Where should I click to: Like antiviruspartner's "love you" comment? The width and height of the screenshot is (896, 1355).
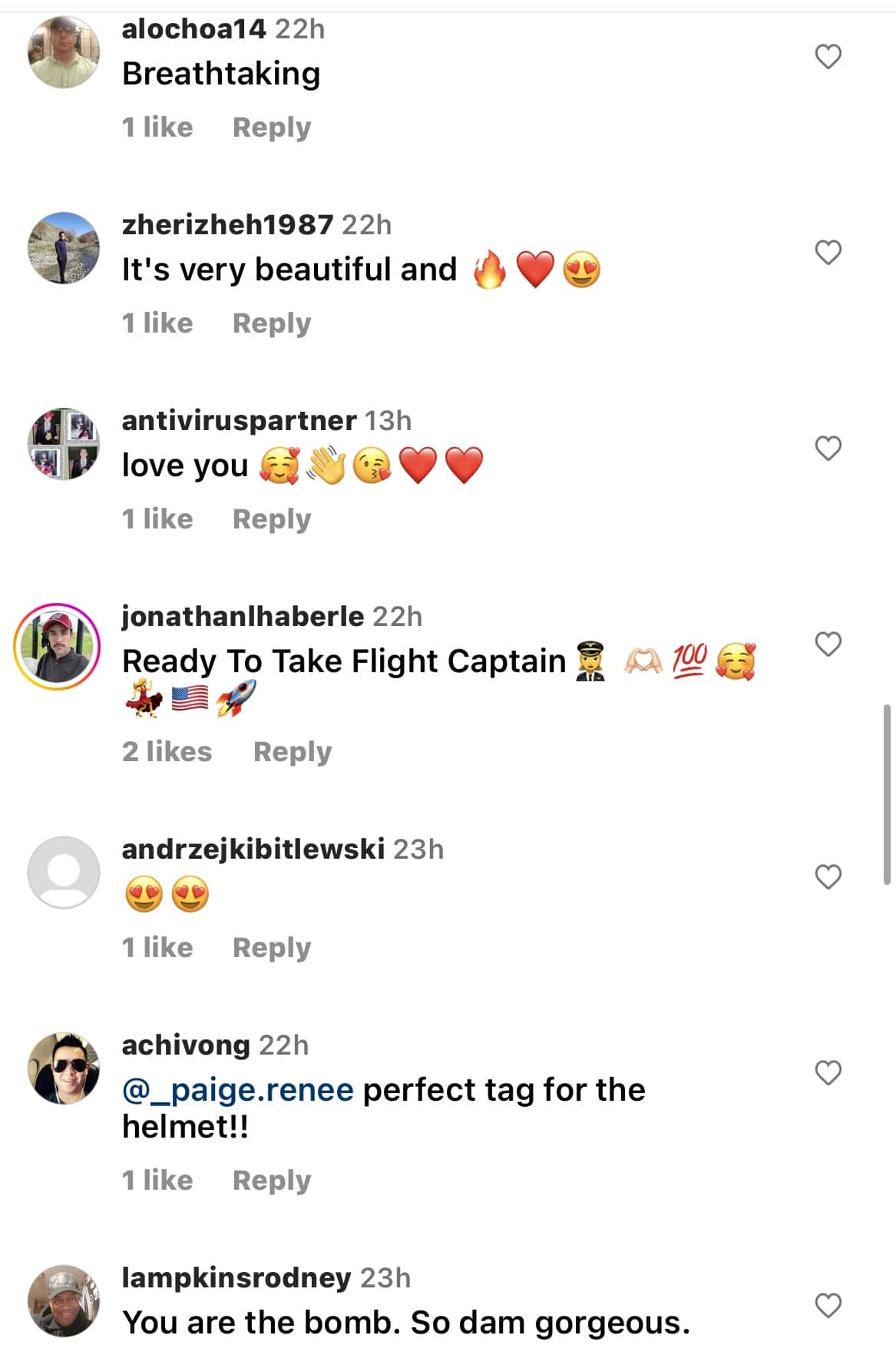pyautogui.click(x=828, y=449)
